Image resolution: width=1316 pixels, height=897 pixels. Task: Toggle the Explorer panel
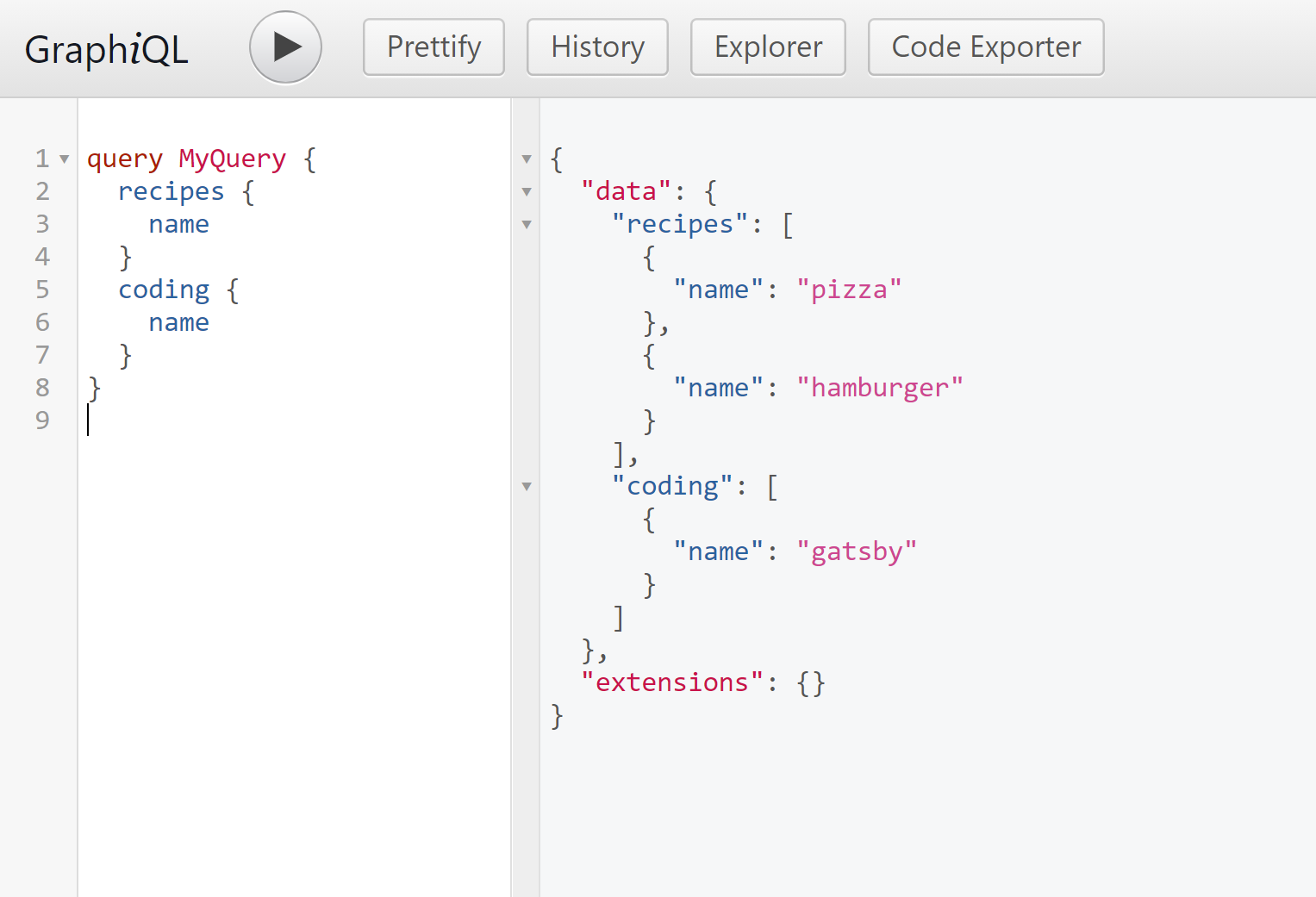coord(768,47)
